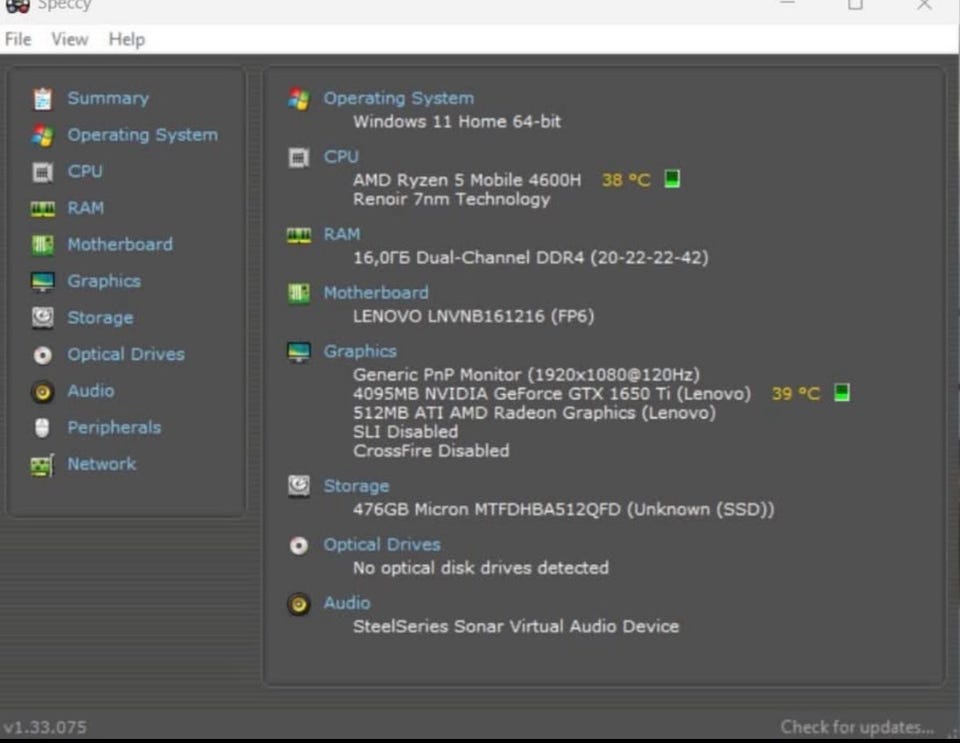Click 'SLI Disabled' text

click(x=405, y=431)
